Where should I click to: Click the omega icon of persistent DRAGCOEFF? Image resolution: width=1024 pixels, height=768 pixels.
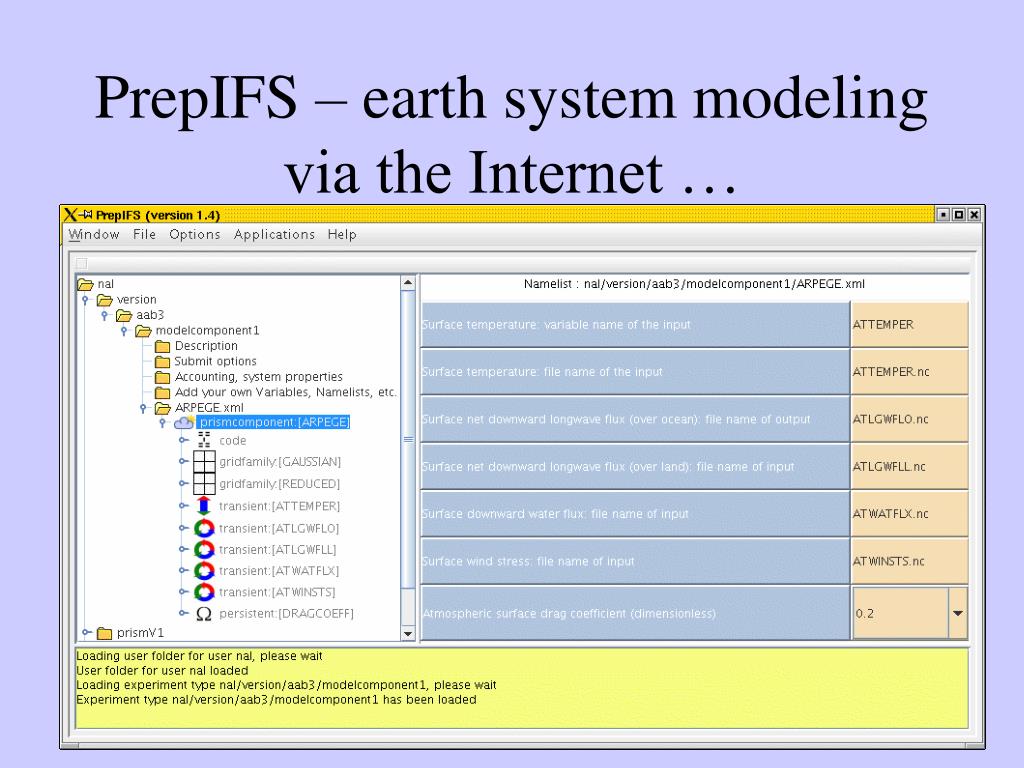(x=204, y=614)
